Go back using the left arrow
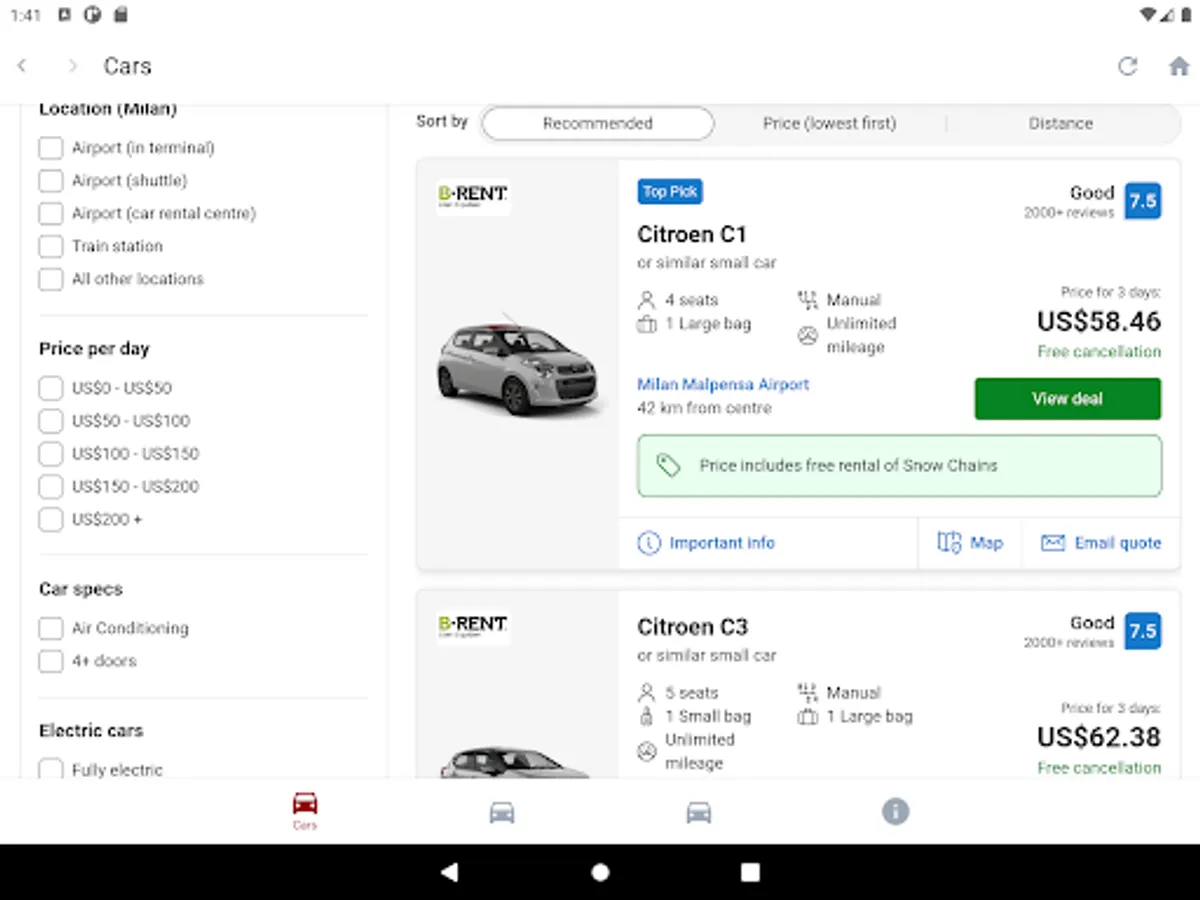The height and width of the screenshot is (900, 1200). (x=22, y=66)
